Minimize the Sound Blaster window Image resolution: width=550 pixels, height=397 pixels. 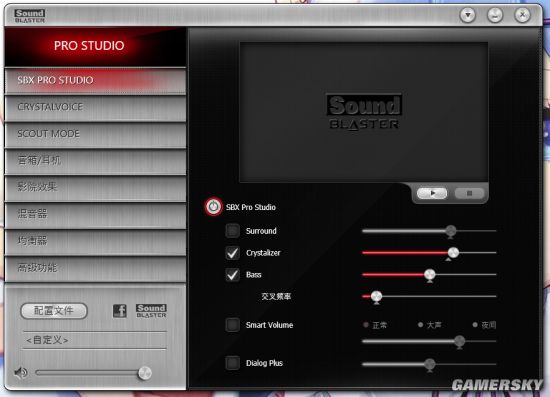(x=495, y=15)
